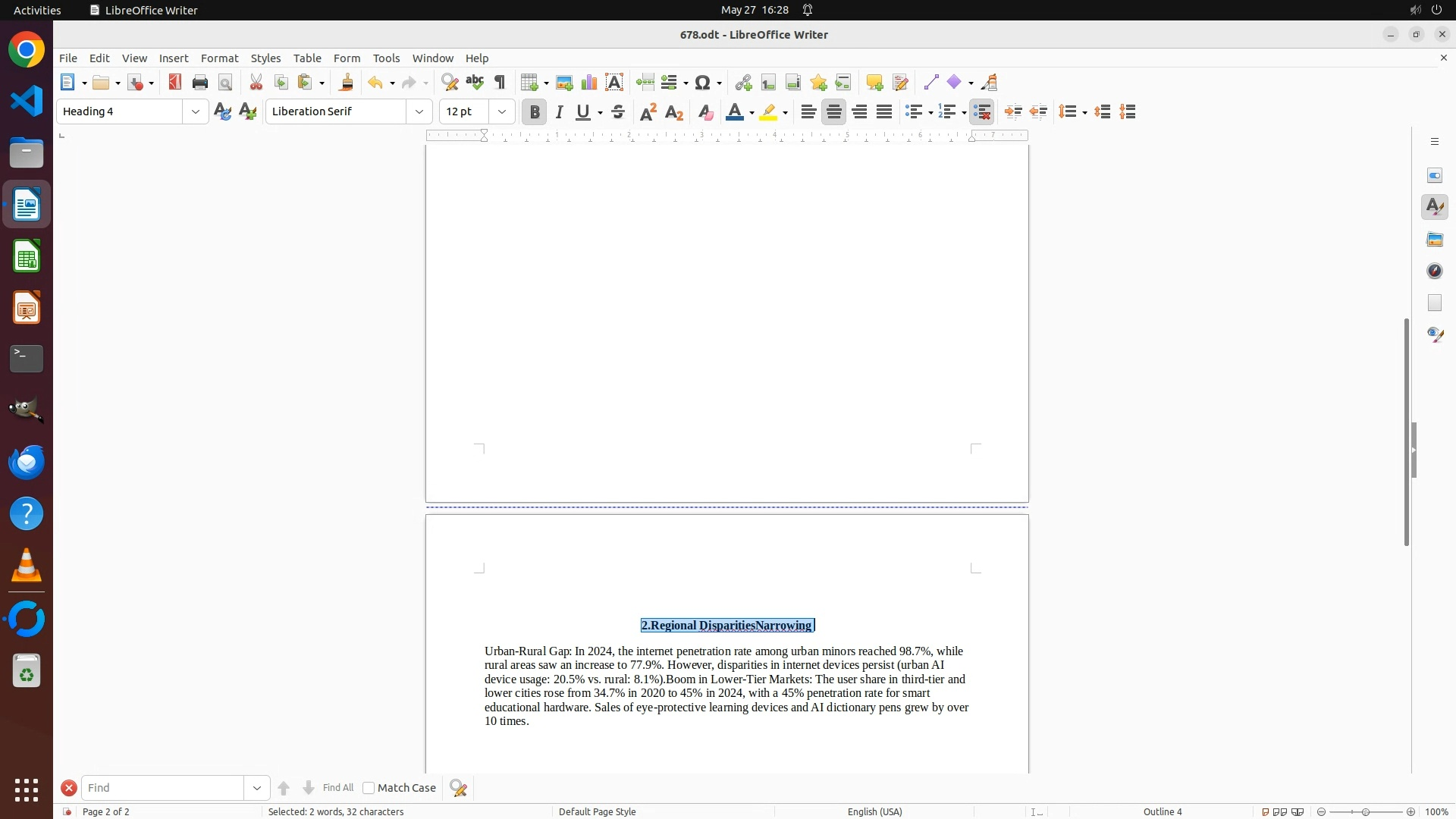Click the Clone Formatting paintbrush icon
Viewport: 1456px width, 819px height.
click(x=347, y=83)
